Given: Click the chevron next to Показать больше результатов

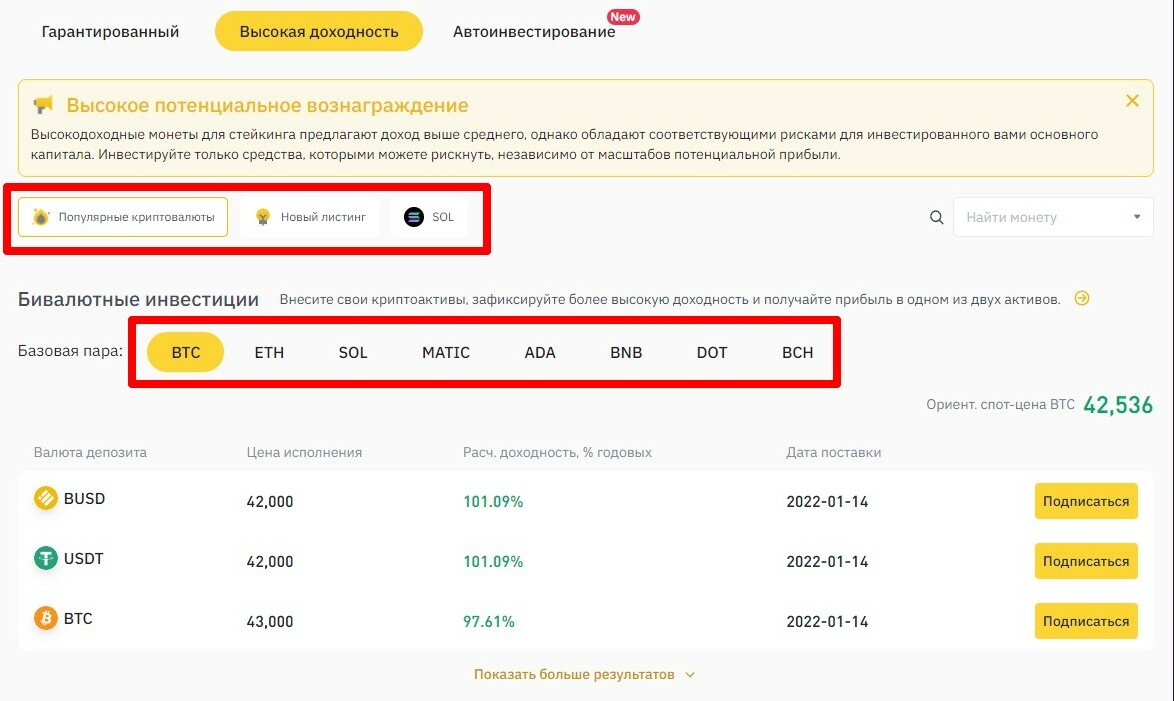Looking at the screenshot, I should pos(690,675).
